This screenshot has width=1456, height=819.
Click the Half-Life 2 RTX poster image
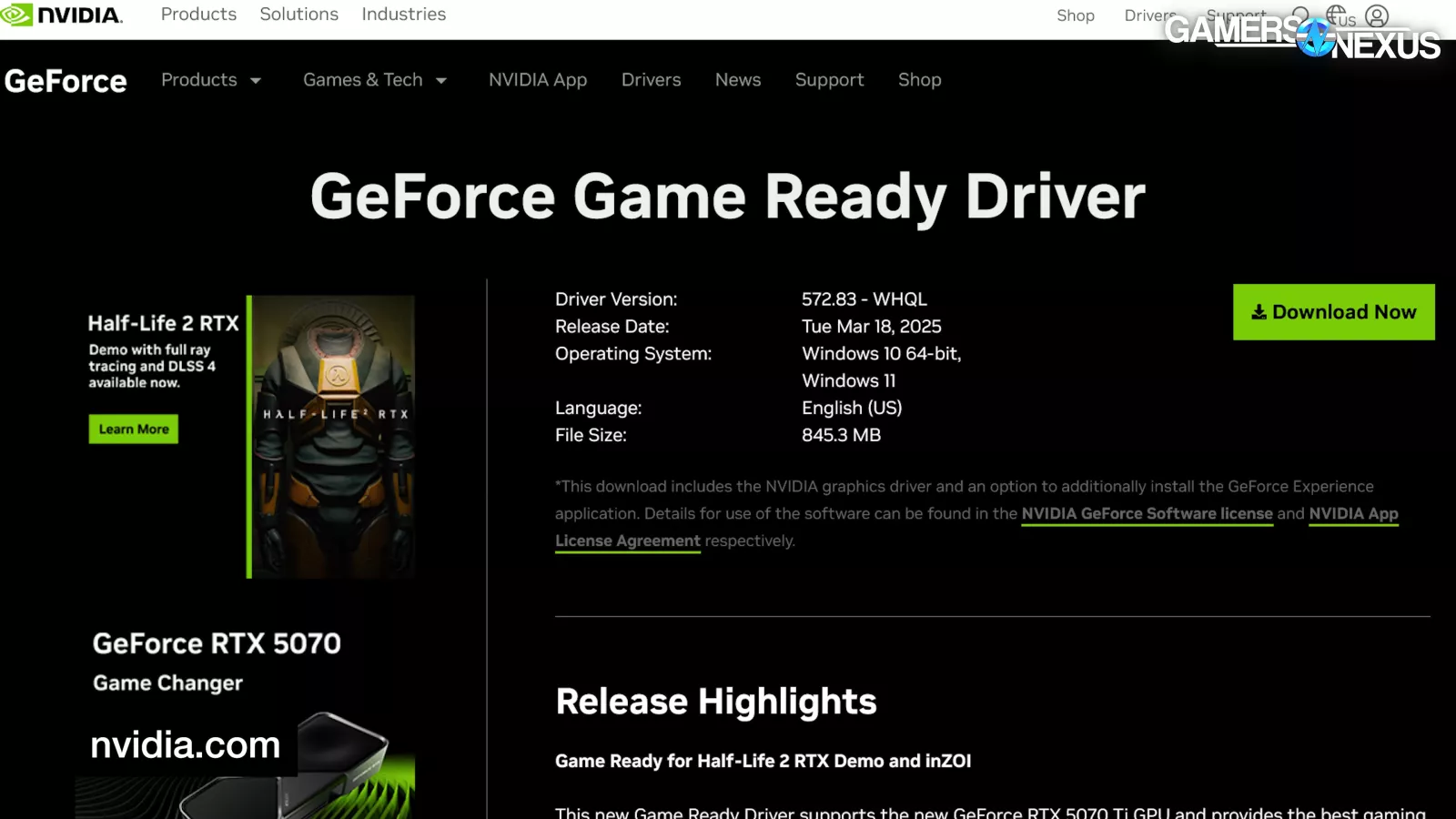(332, 437)
